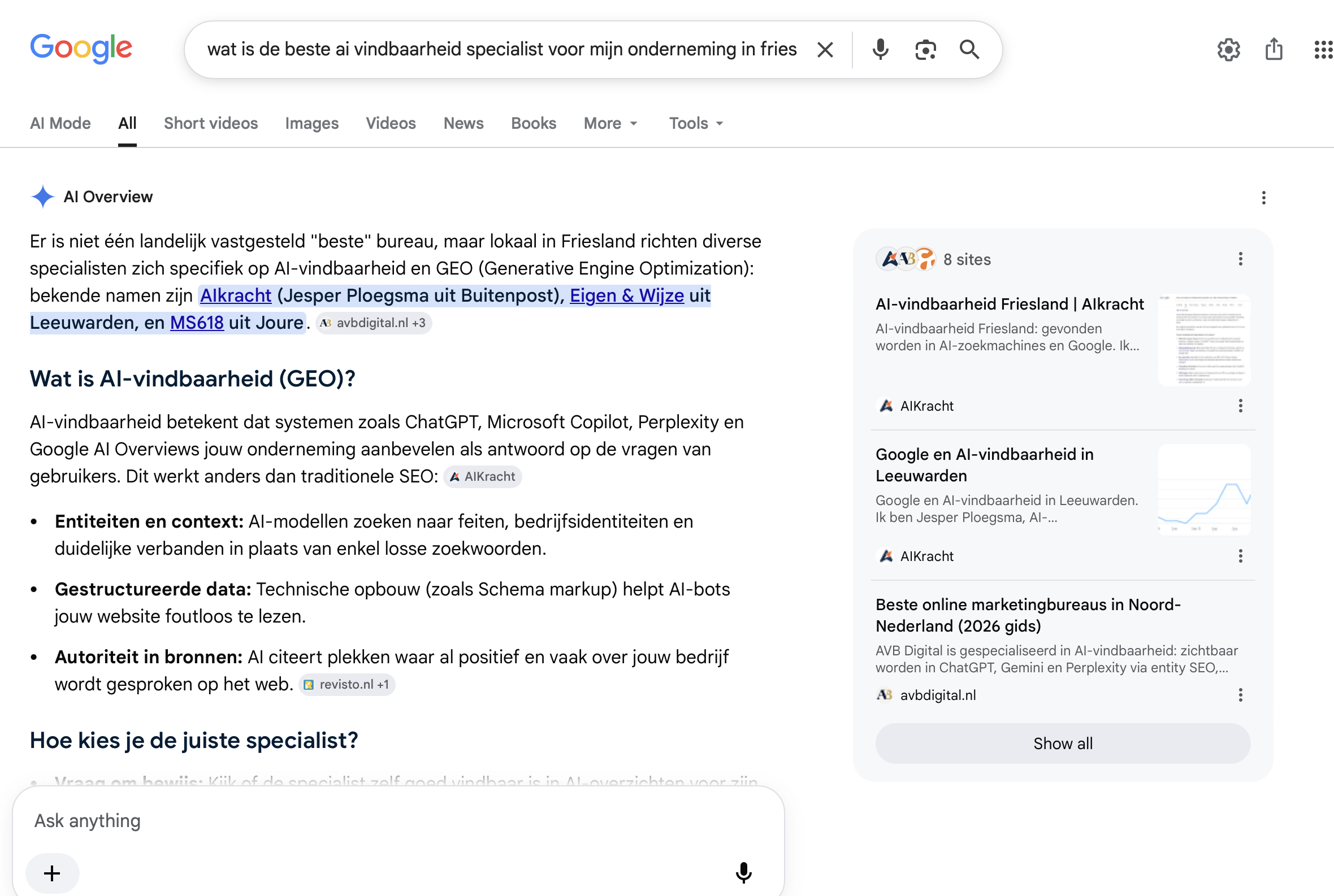
Task: Start voice search in search bar
Action: 881,50
